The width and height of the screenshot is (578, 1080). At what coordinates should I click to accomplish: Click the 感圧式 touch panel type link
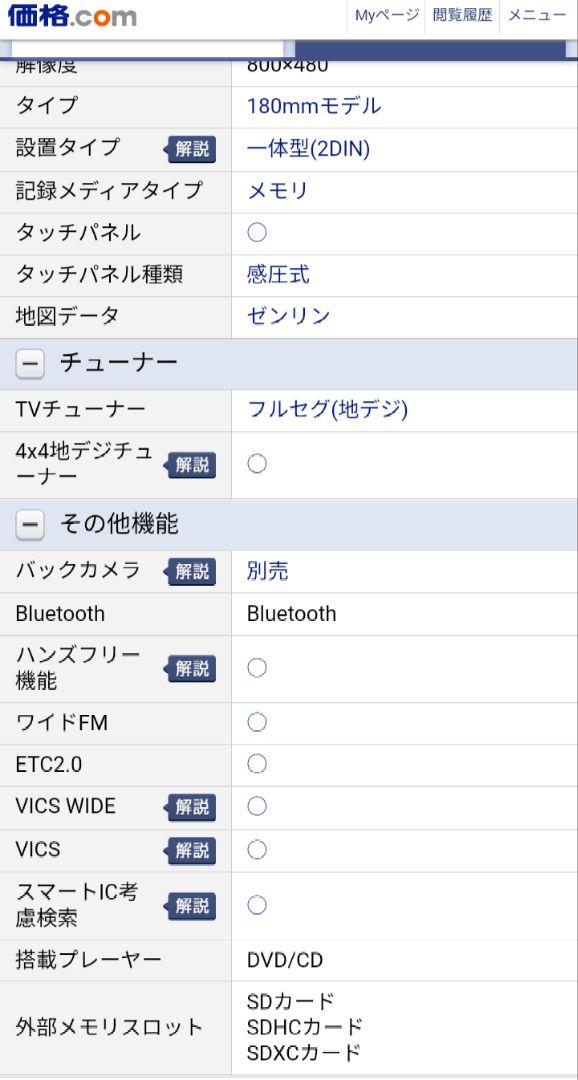point(278,275)
